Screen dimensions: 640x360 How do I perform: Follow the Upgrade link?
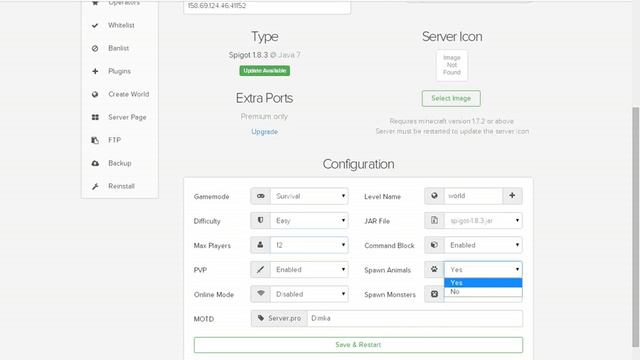264,131
